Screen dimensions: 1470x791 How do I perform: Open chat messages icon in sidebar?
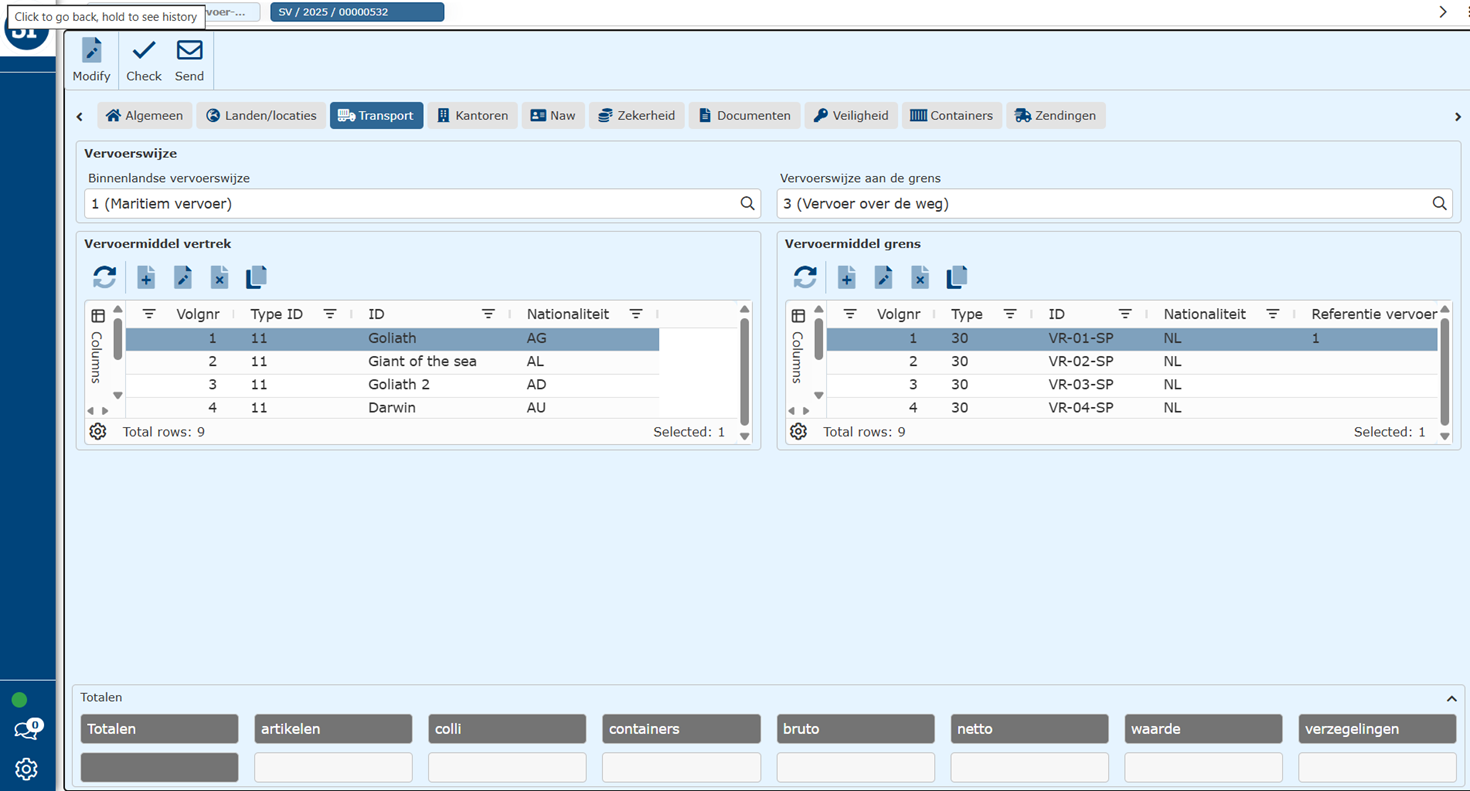[x=26, y=730]
